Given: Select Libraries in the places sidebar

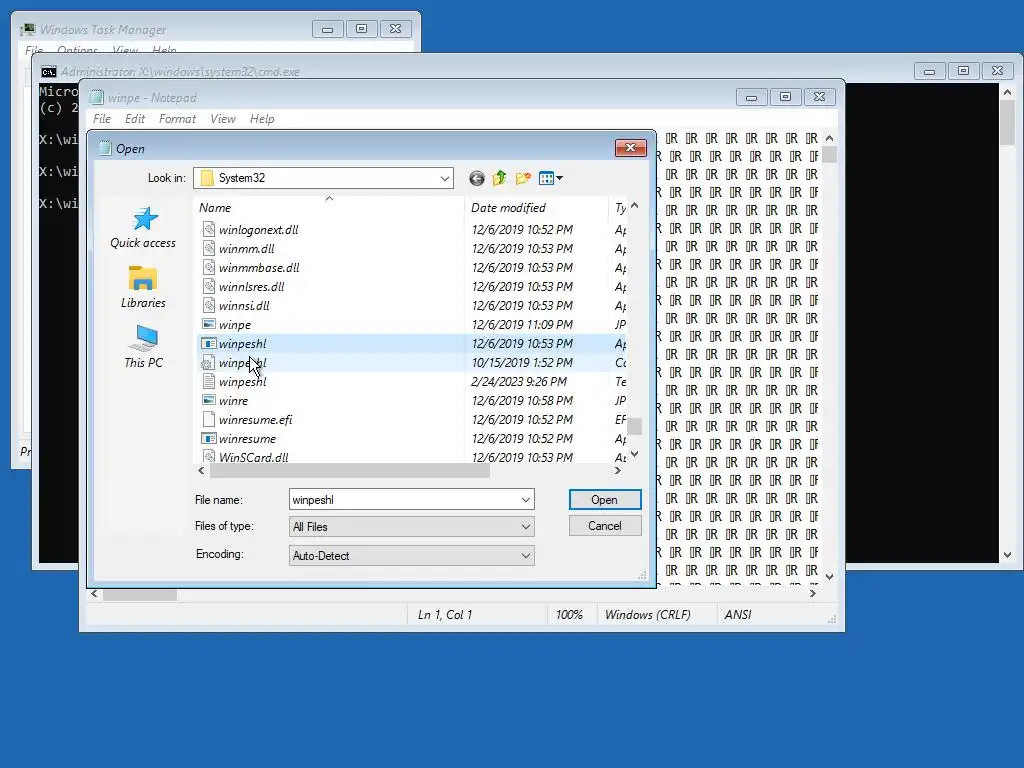Looking at the screenshot, I should [x=143, y=287].
